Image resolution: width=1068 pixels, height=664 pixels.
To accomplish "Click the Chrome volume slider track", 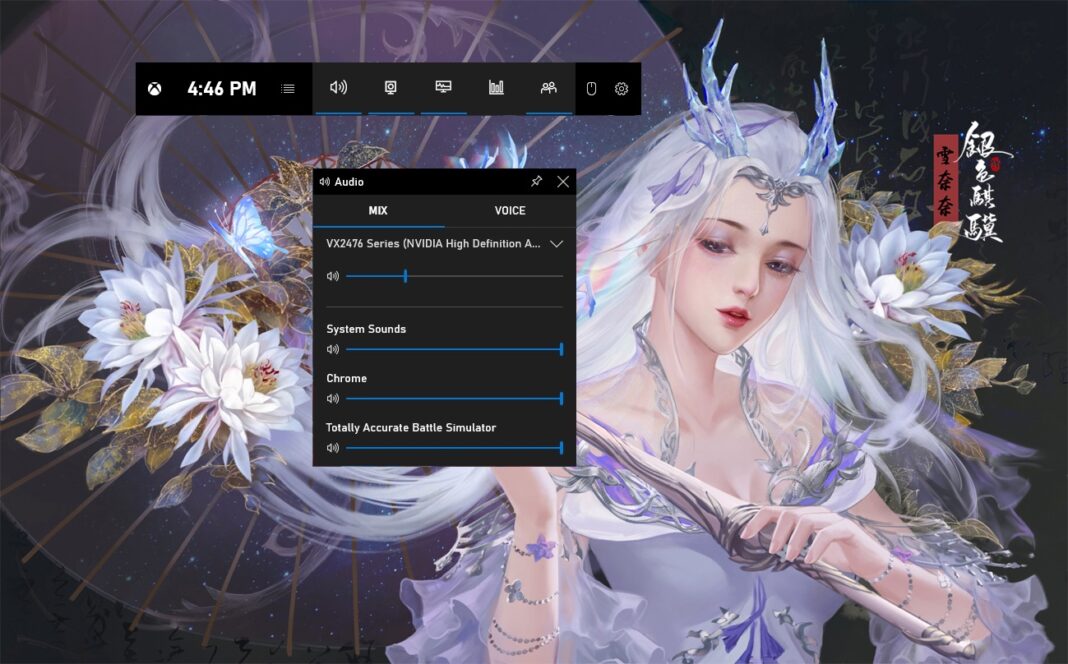I will (x=450, y=398).
